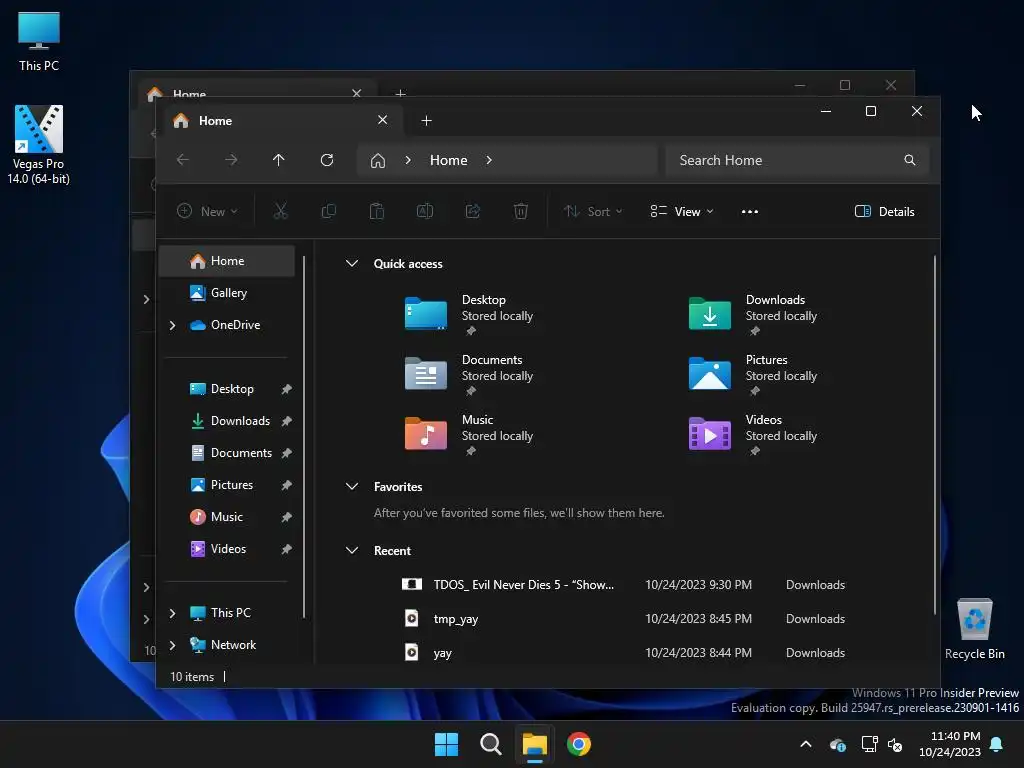1024x768 pixels.
Task: Unpin Desktop via sidebar pin icon
Action: (x=286, y=389)
